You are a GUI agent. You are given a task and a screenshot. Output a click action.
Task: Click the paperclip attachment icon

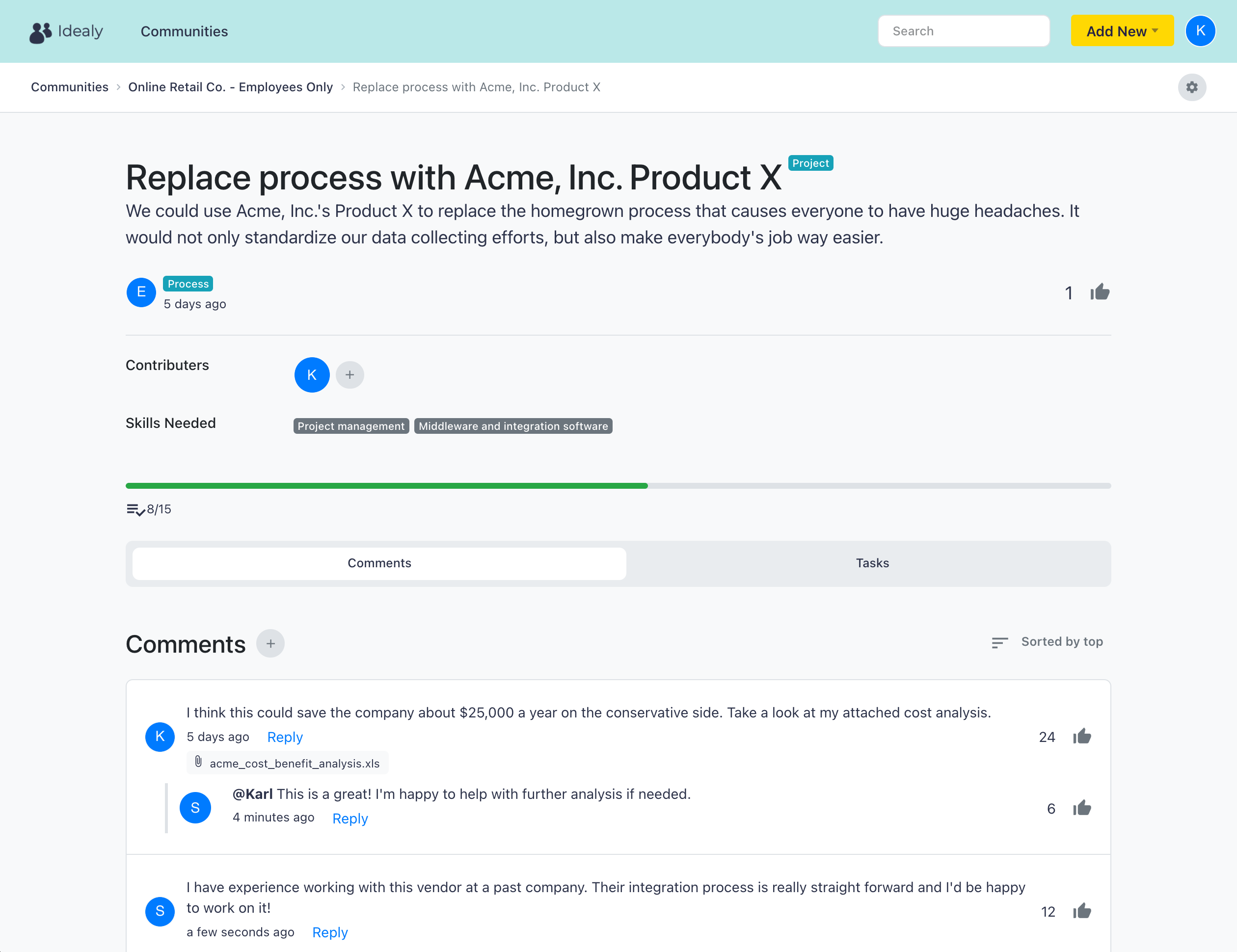tap(198, 762)
